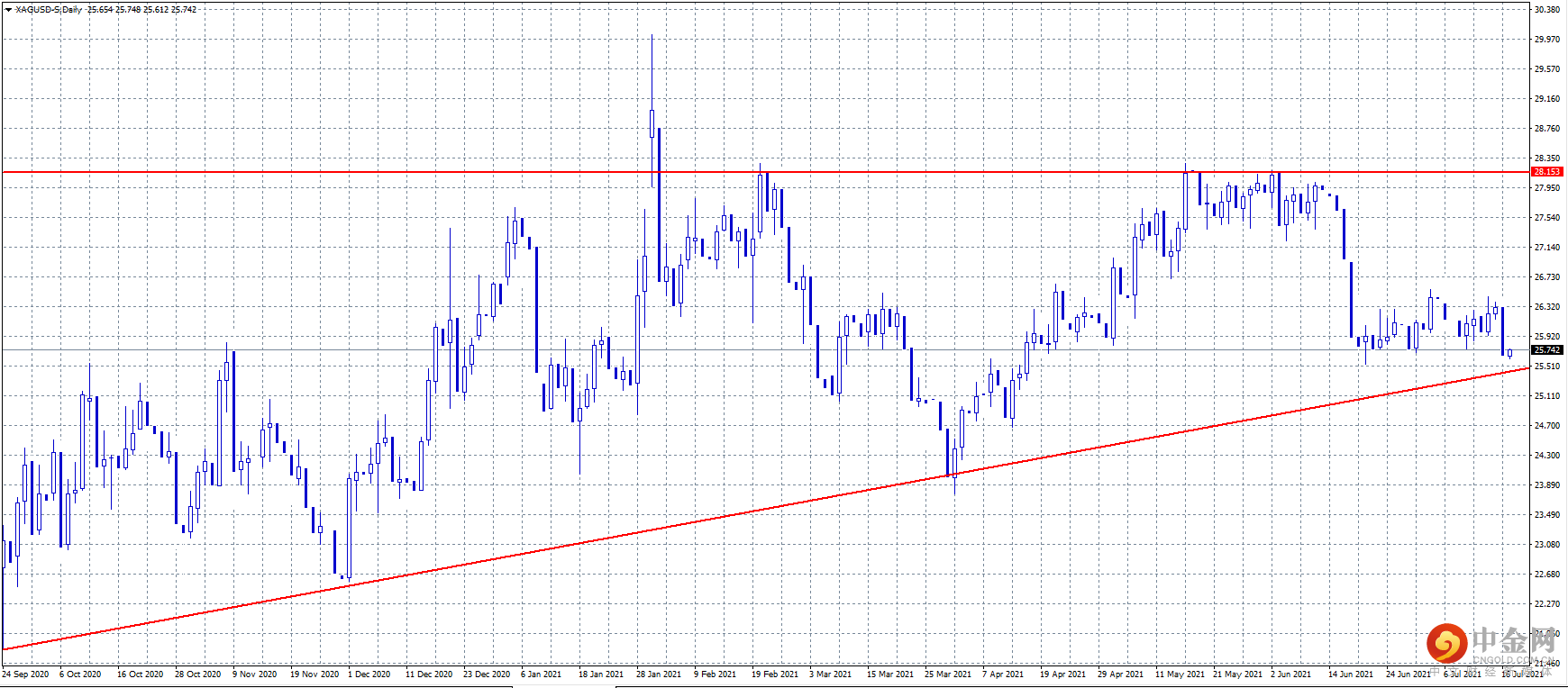Click the 29.970 price scale label
The image size is (1568, 688).
point(1547,40)
